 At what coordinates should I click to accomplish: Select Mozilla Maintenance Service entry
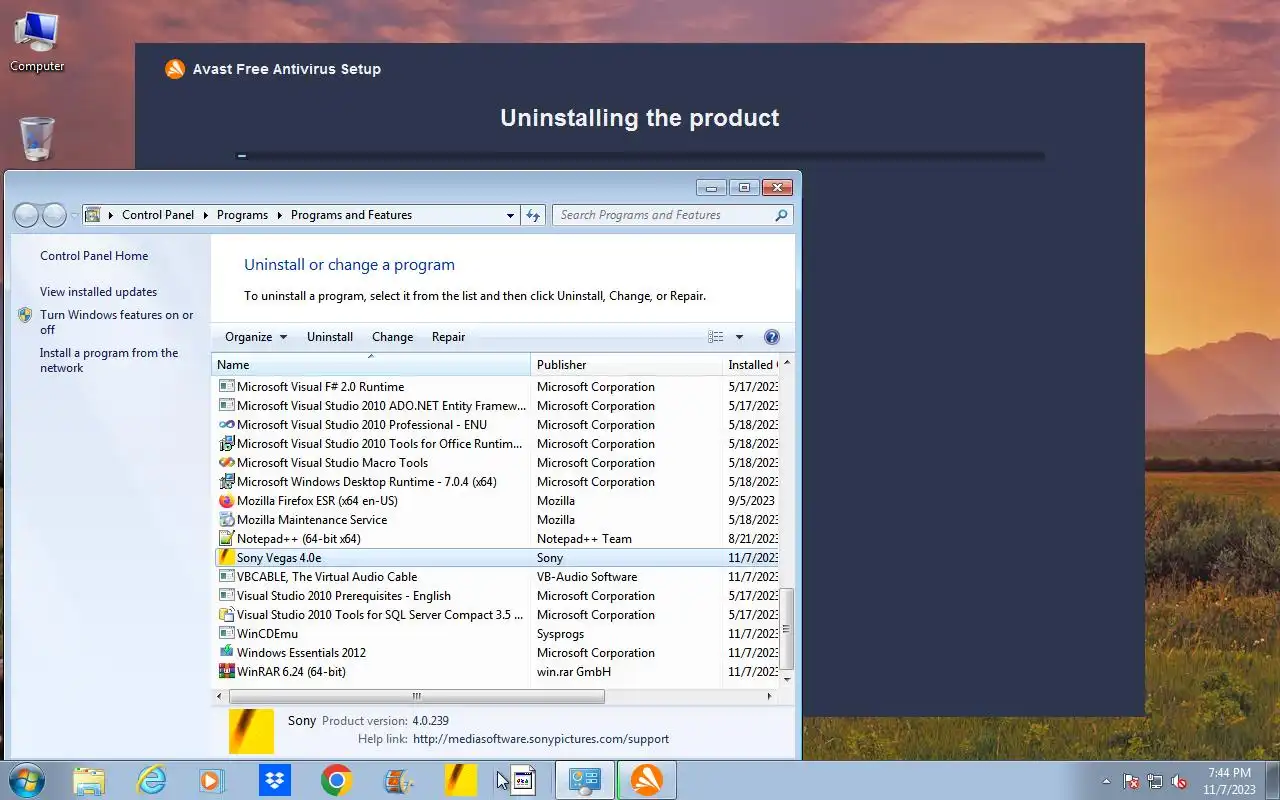tap(497, 520)
